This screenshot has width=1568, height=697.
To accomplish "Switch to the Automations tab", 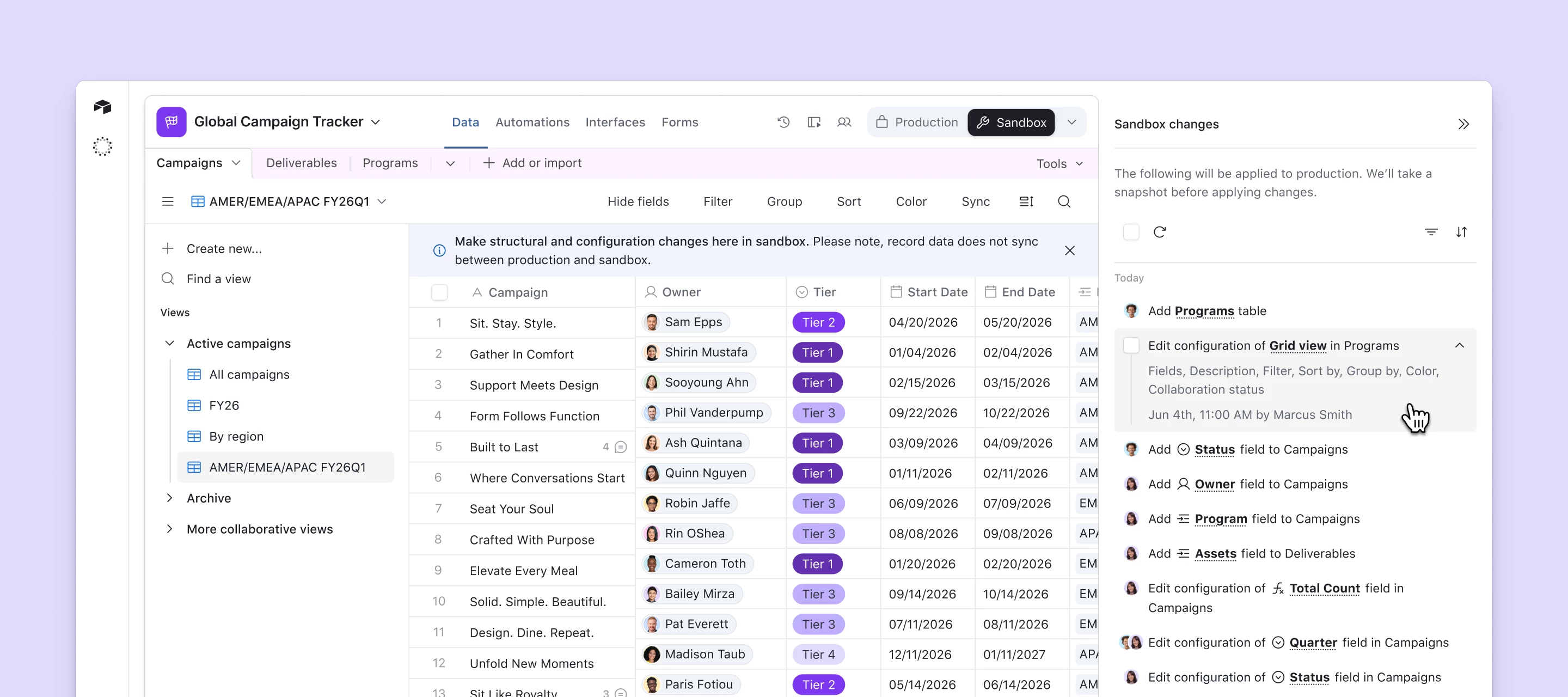I will point(532,123).
